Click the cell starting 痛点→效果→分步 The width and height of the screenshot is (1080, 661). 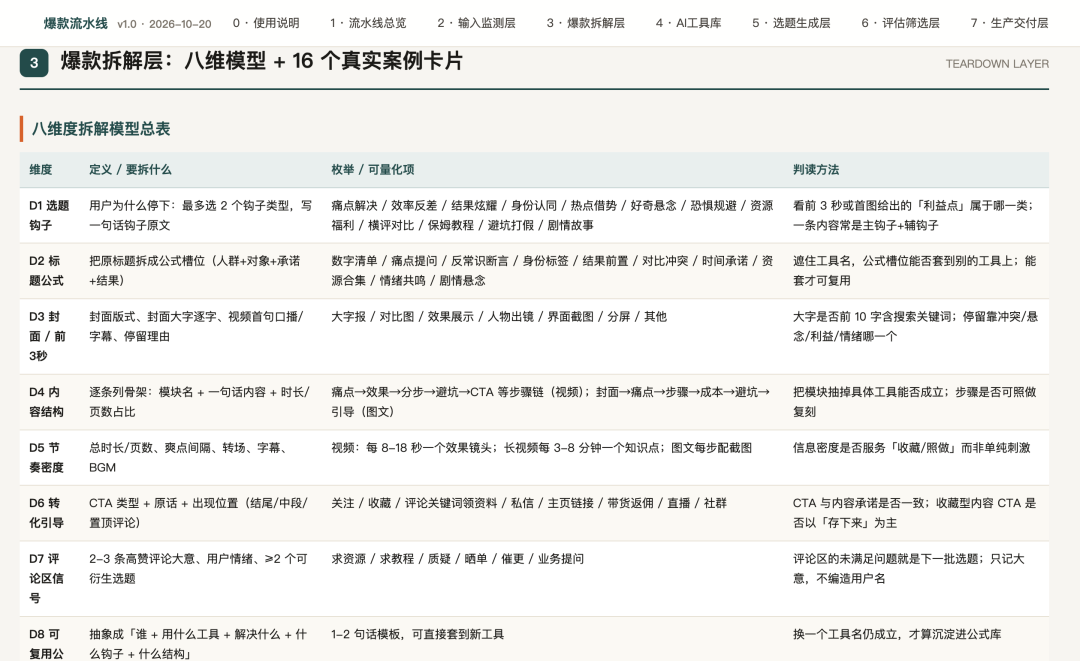(551, 402)
